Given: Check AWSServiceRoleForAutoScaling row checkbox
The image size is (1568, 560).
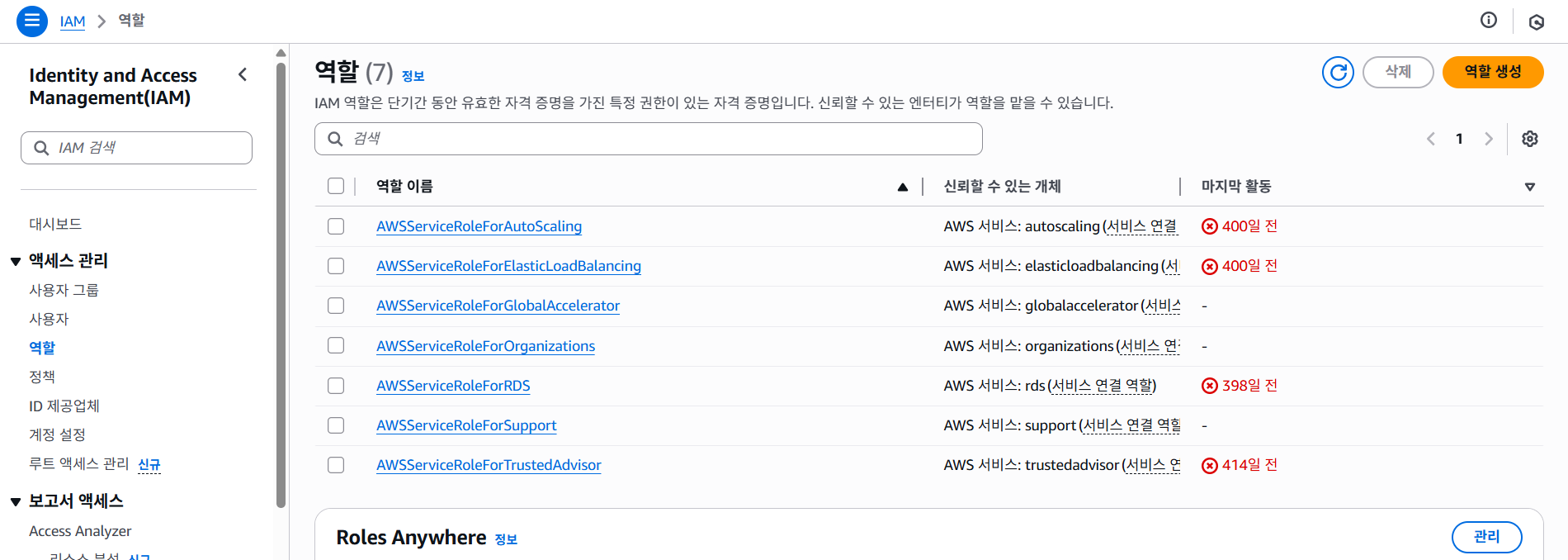Looking at the screenshot, I should (336, 226).
